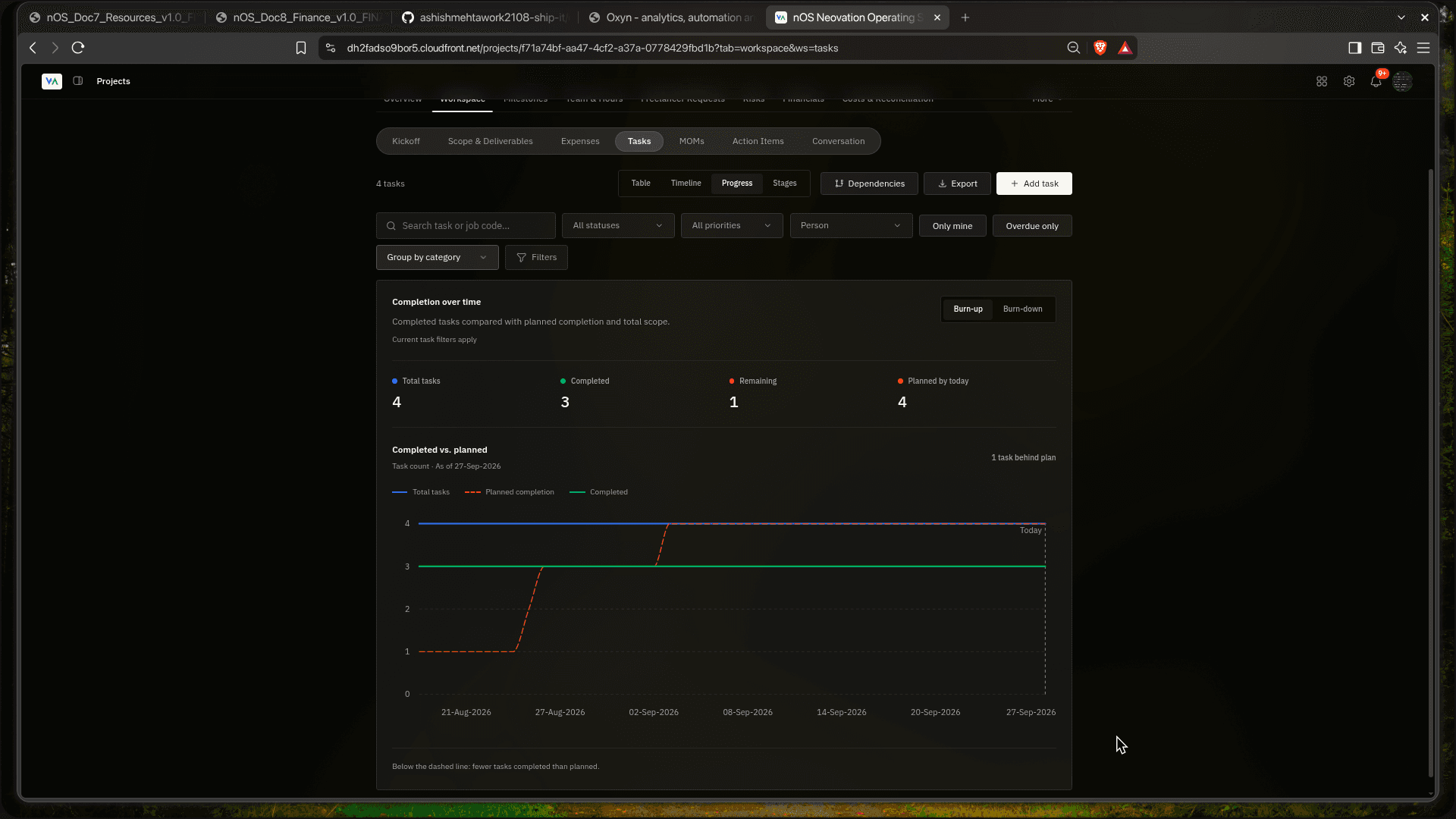This screenshot has width=1456, height=819.
Task: Switch to the Table view
Action: 641,184
